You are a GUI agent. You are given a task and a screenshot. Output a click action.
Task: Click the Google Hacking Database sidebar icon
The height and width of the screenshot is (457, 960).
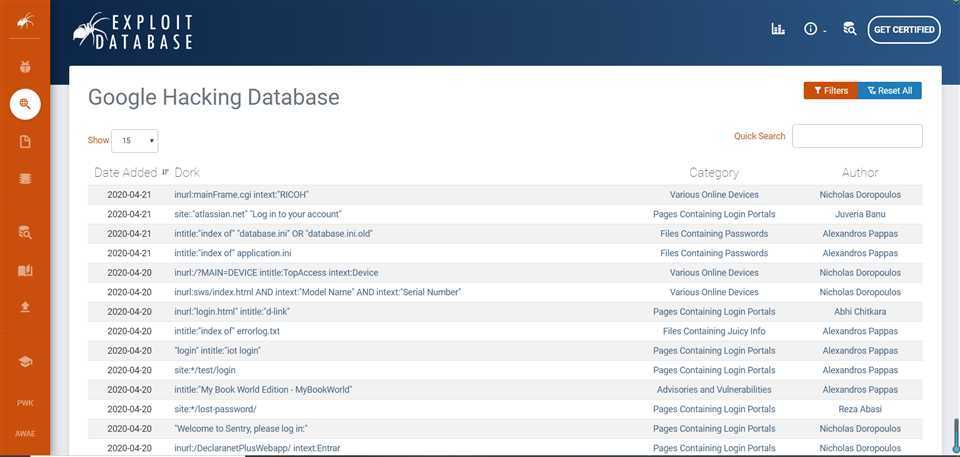[x=25, y=104]
